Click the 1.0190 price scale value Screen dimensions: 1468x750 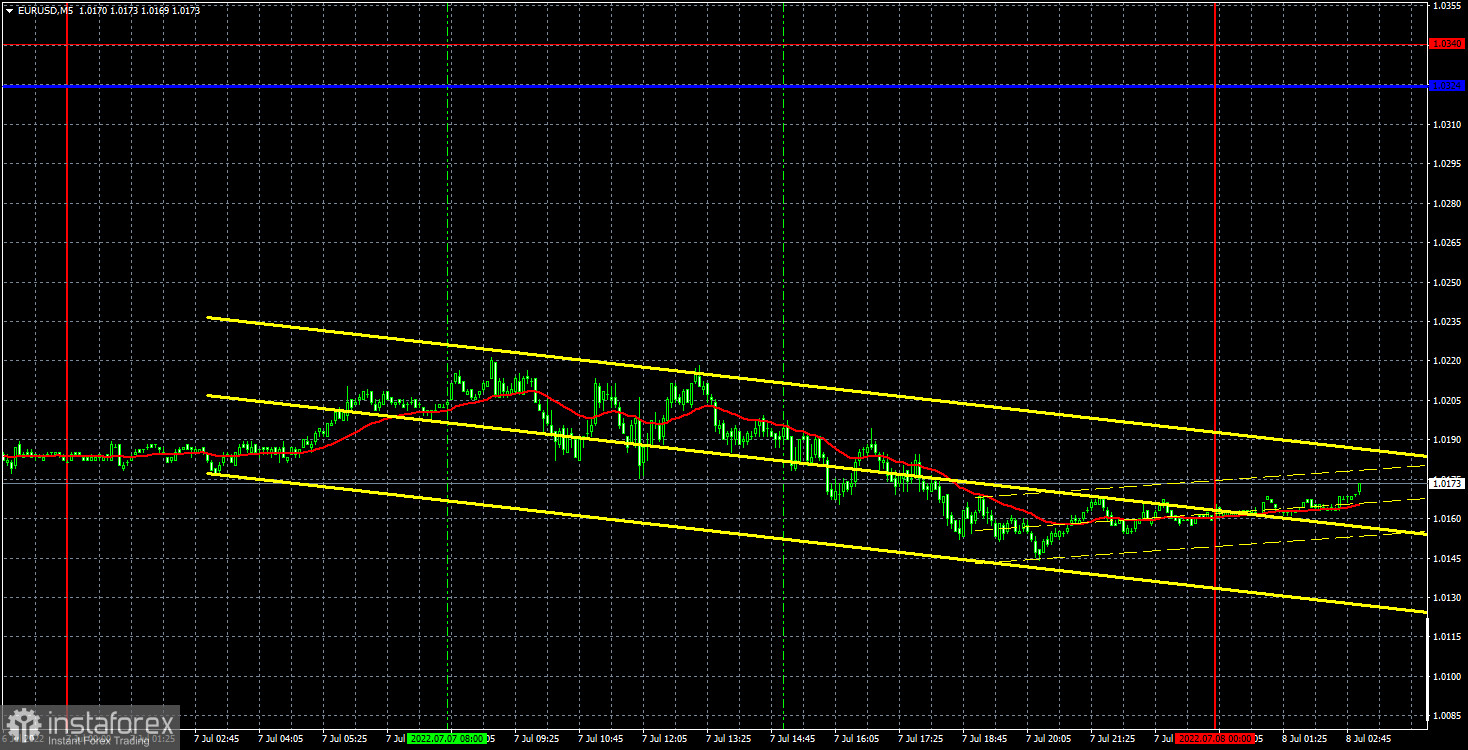coord(1447,439)
